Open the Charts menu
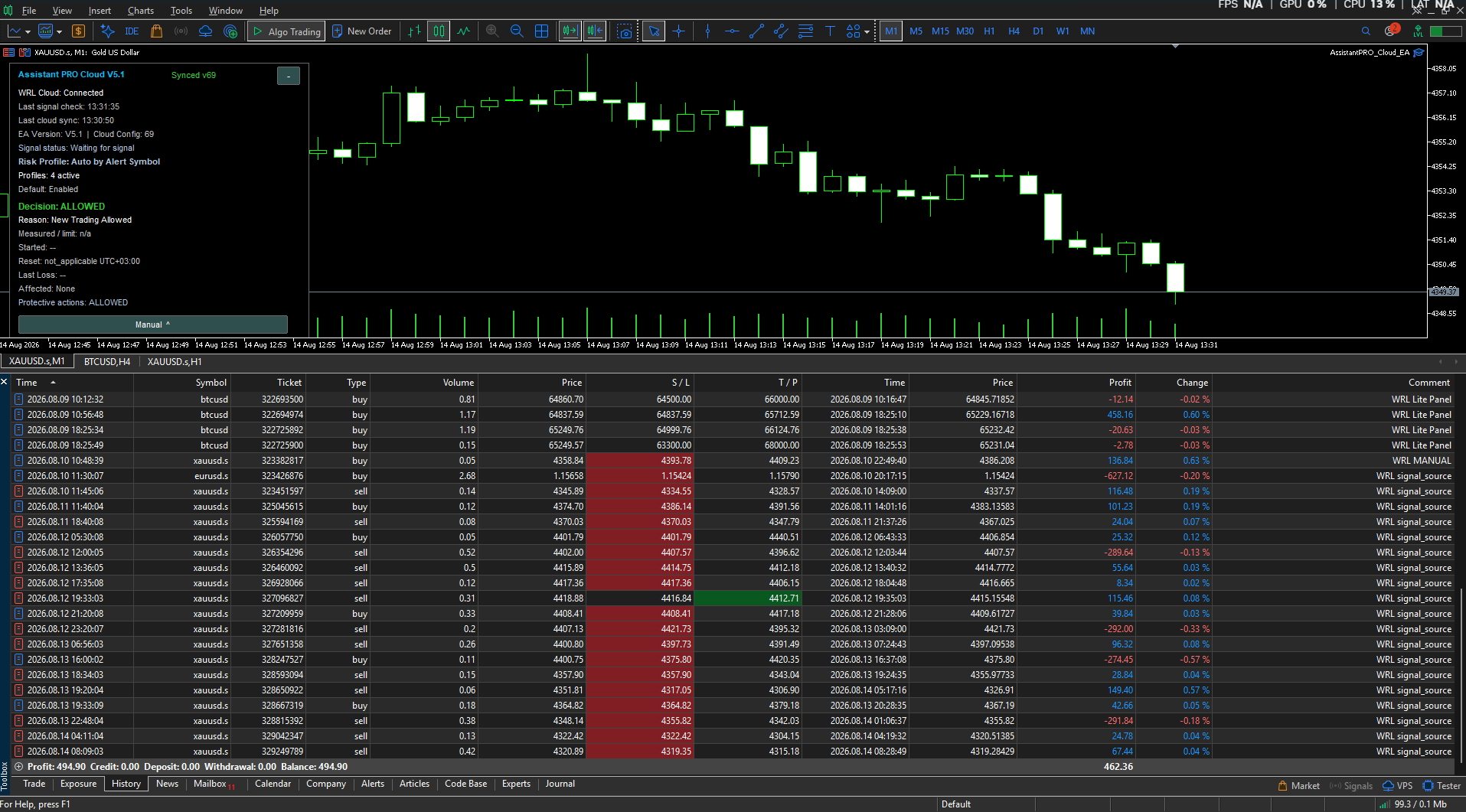The height and width of the screenshot is (812, 1466). [141, 11]
